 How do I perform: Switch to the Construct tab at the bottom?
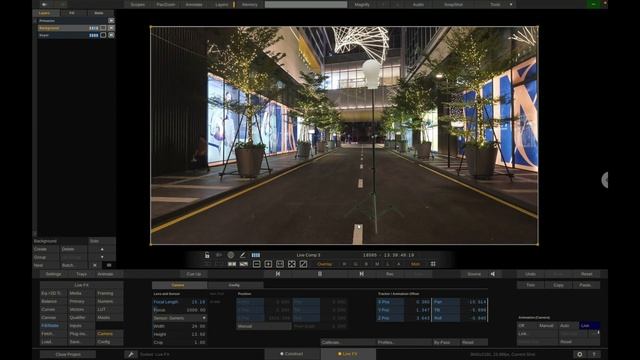(291, 354)
